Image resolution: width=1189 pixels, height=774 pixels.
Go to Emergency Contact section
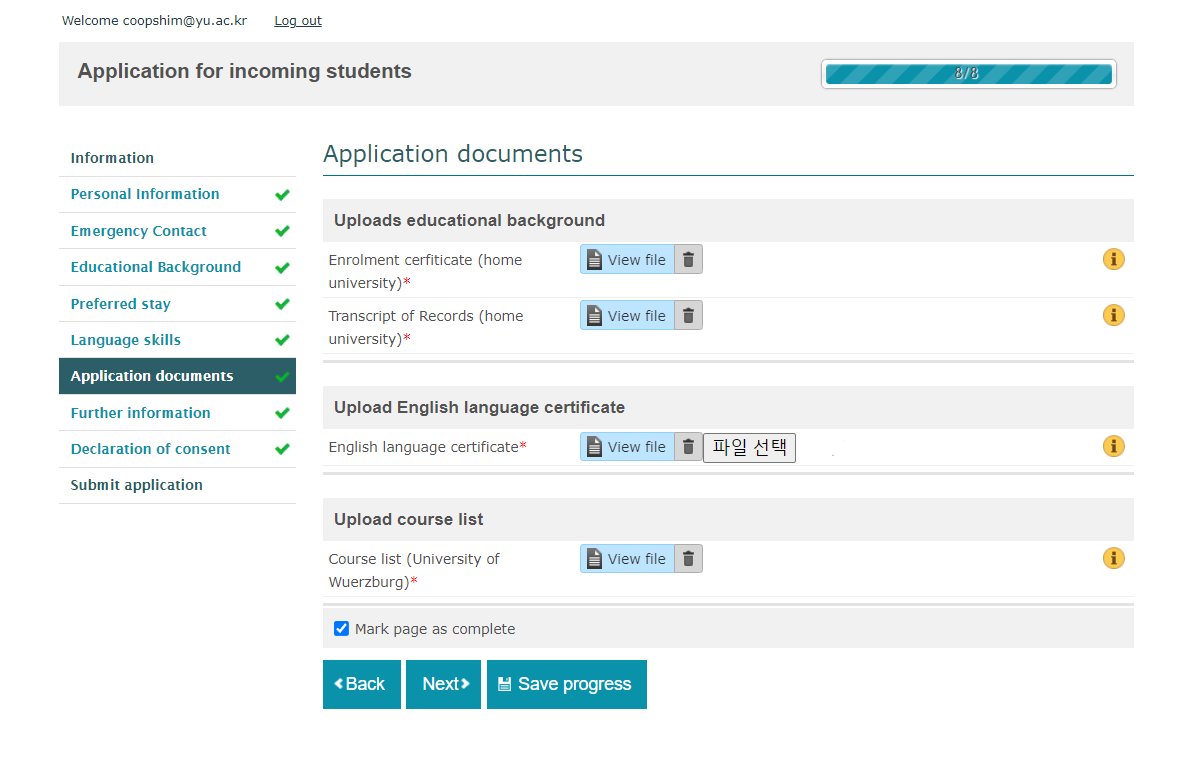pos(138,231)
